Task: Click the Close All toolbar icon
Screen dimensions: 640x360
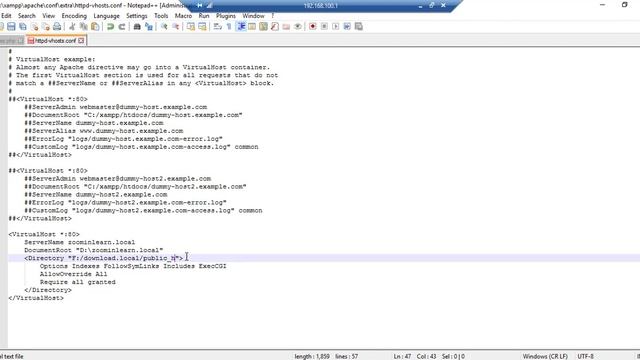Action: 46,27
